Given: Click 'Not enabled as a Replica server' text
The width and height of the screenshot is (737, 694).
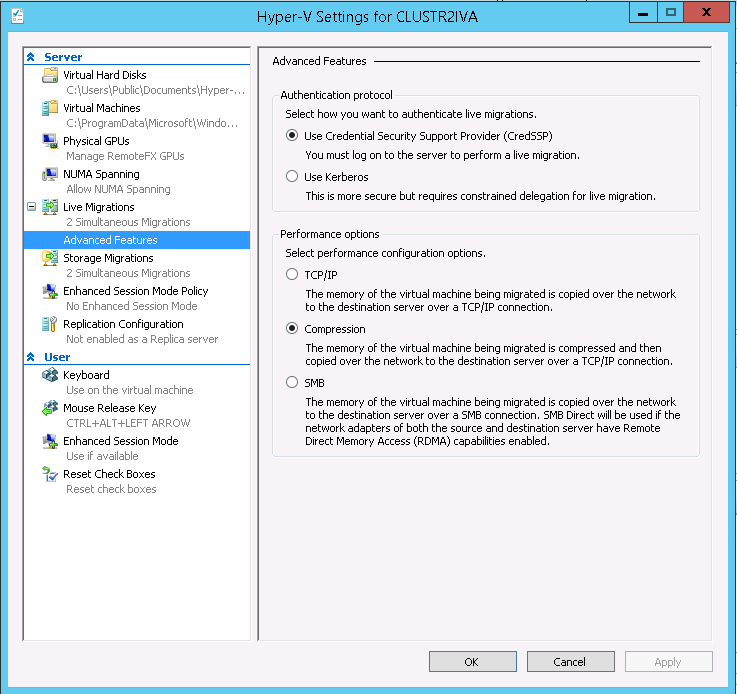Looking at the screenshot, I should click(x=142, y=339).
